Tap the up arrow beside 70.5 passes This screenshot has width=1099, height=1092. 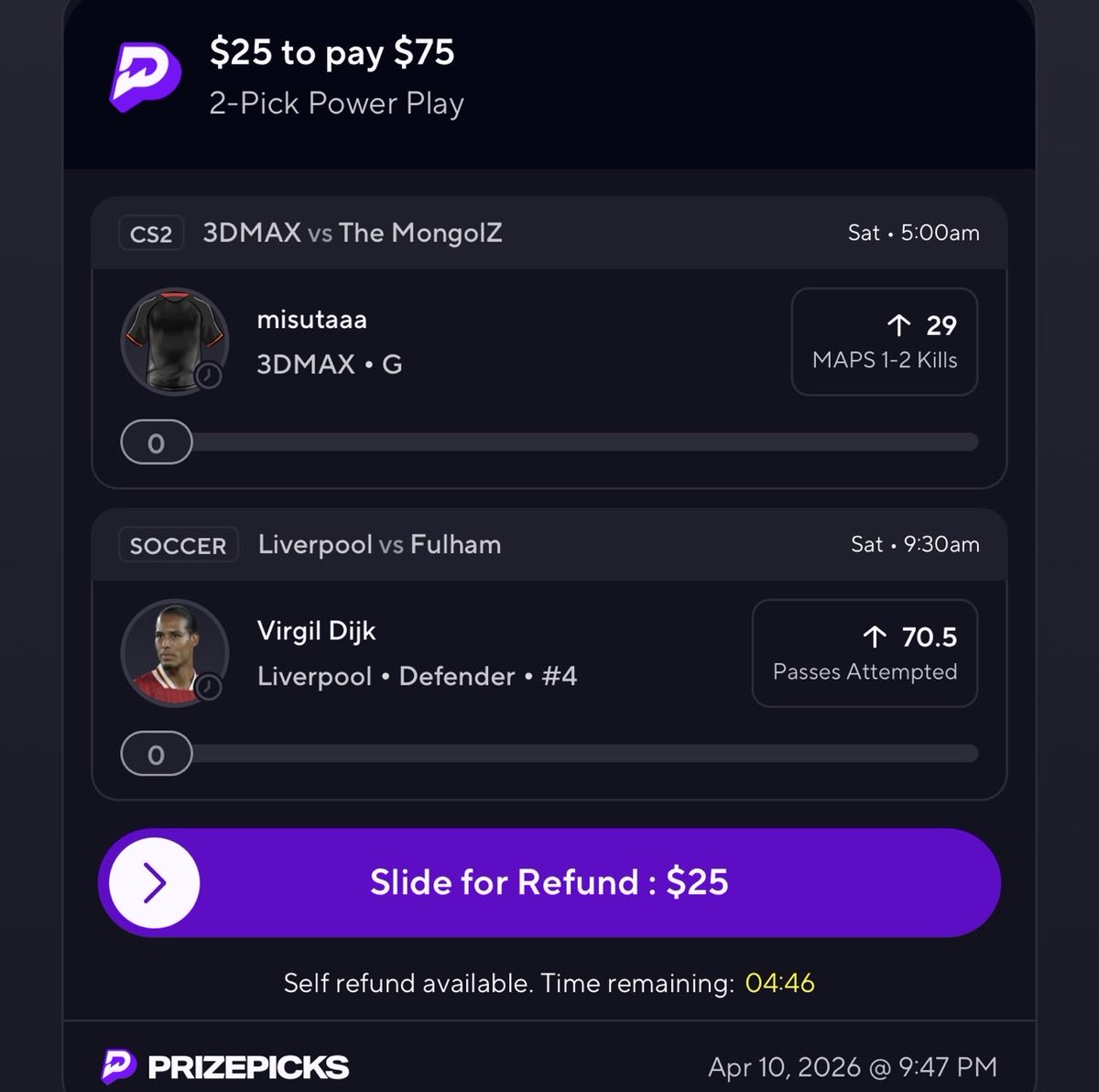pos(875,636)
